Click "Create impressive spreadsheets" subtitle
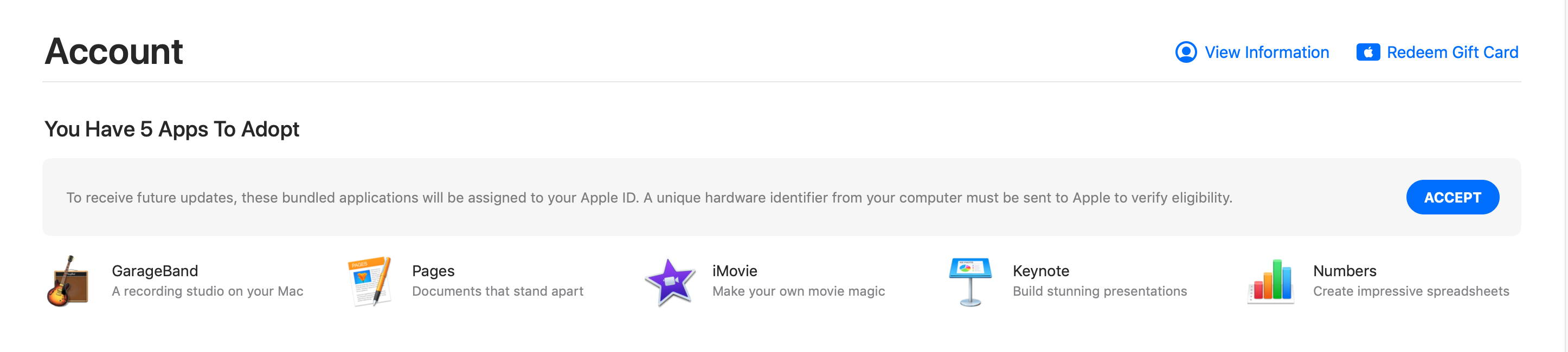Image resolution: width=1568 pixels, height=352 pixels. point(1410,291)
